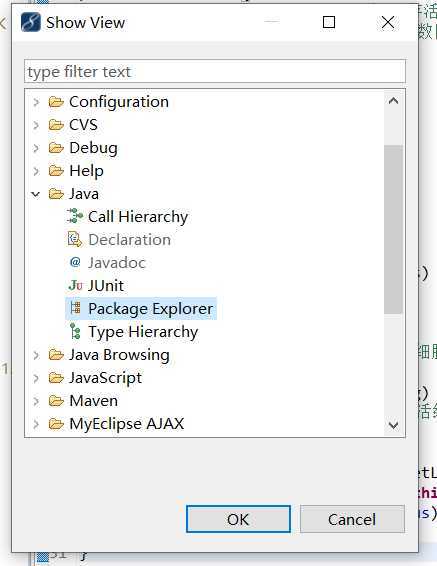
Task: Expand the CVS category
Action: pyautogui.click(x=36, y=125)
